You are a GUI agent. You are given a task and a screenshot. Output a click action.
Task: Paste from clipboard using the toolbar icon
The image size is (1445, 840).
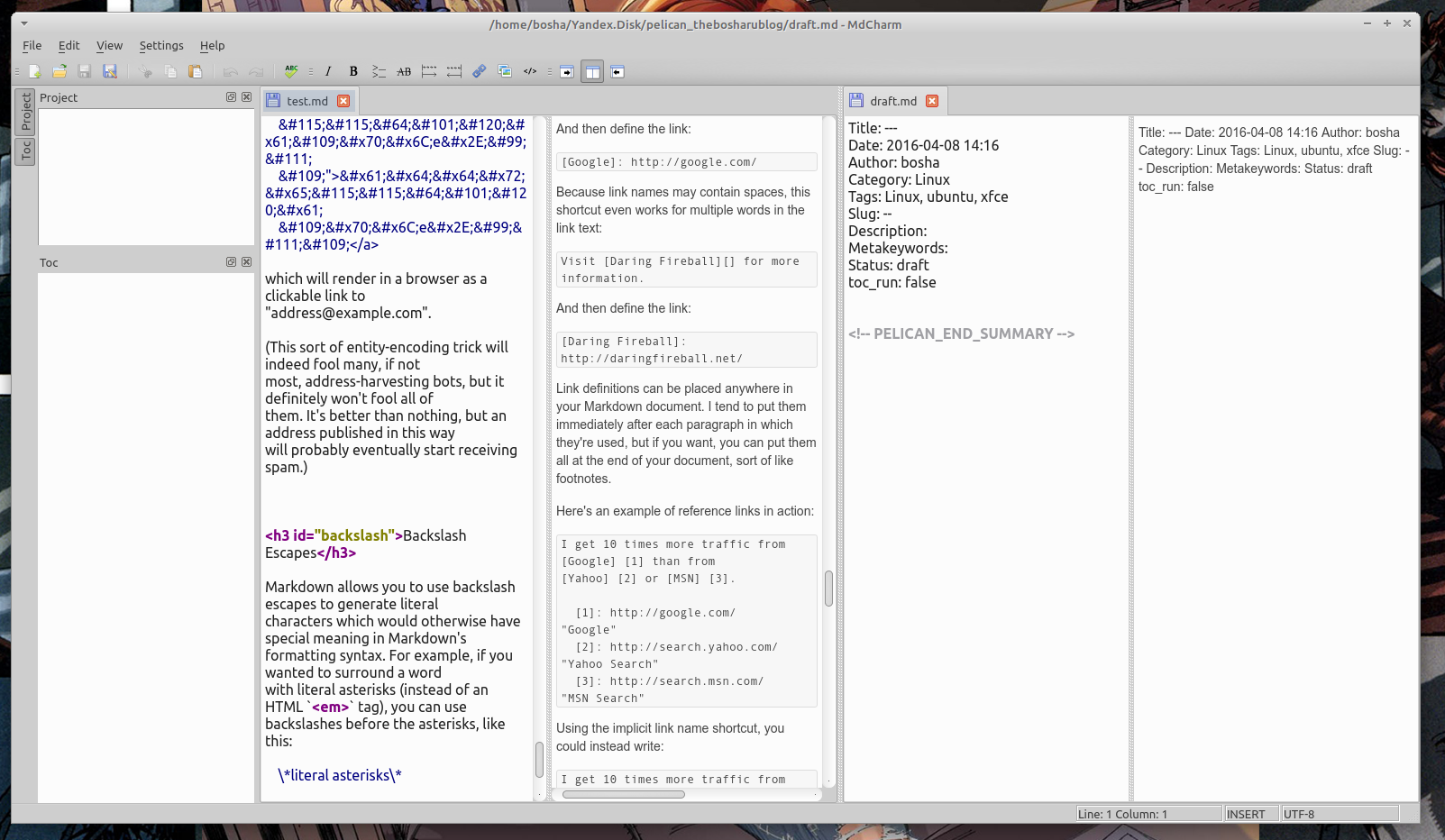[196, 71]
